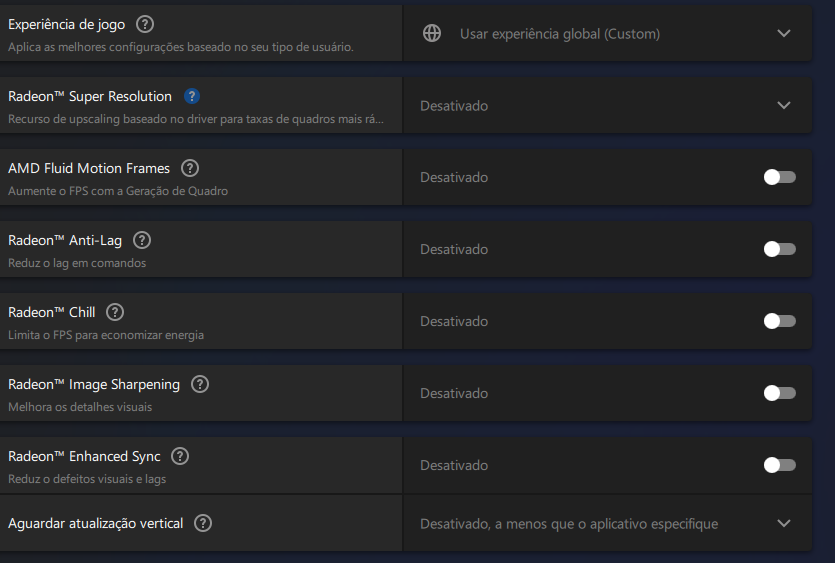
Task: Click the Radeon Super Resolution setting label
Action: click(90, 96)
